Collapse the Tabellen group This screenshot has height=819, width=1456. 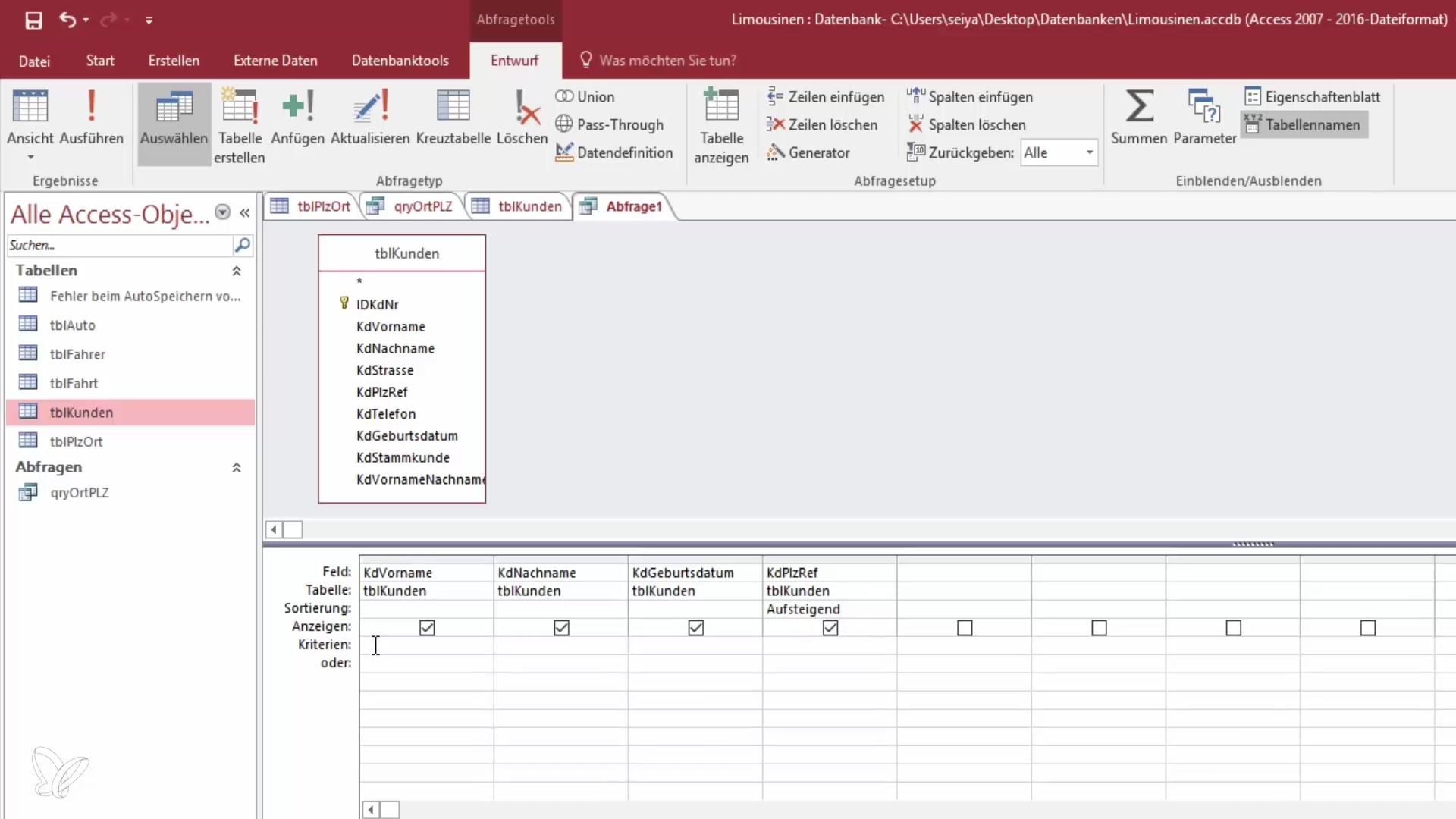(x=237, y=271)
